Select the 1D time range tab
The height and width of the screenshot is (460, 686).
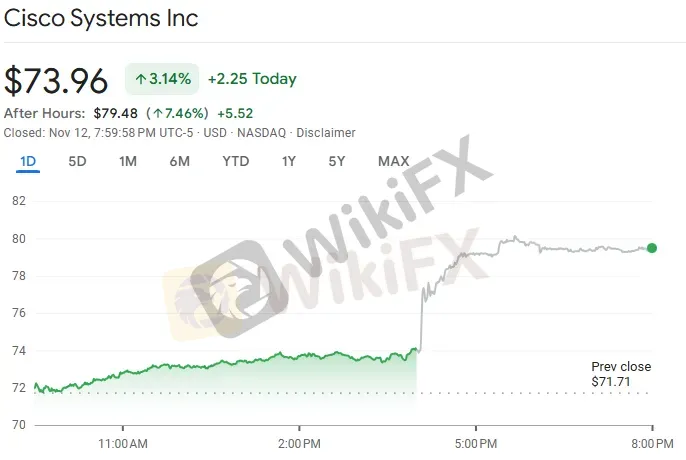tap(28, 161)
